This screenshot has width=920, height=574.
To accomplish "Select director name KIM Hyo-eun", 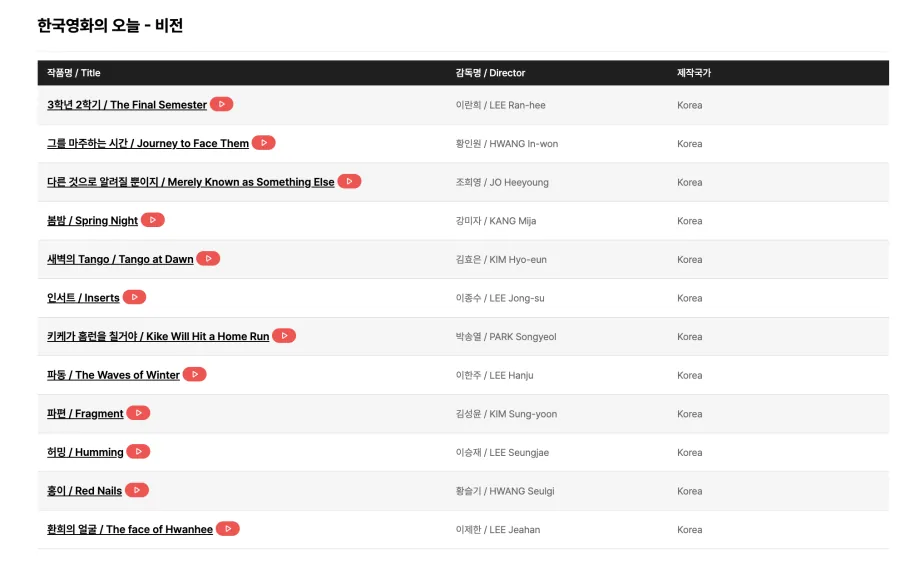I will 518,259.
